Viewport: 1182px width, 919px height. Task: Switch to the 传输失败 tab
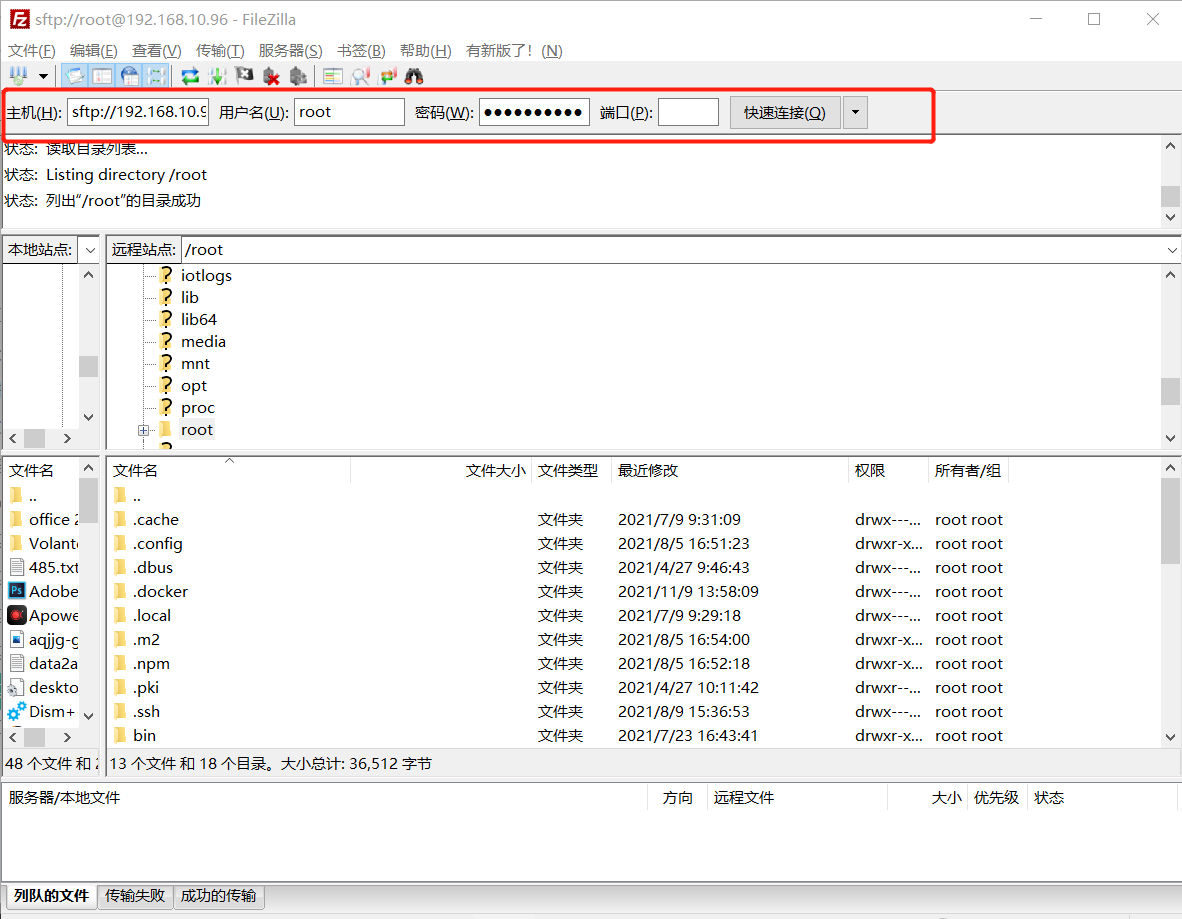click(135, 896)
